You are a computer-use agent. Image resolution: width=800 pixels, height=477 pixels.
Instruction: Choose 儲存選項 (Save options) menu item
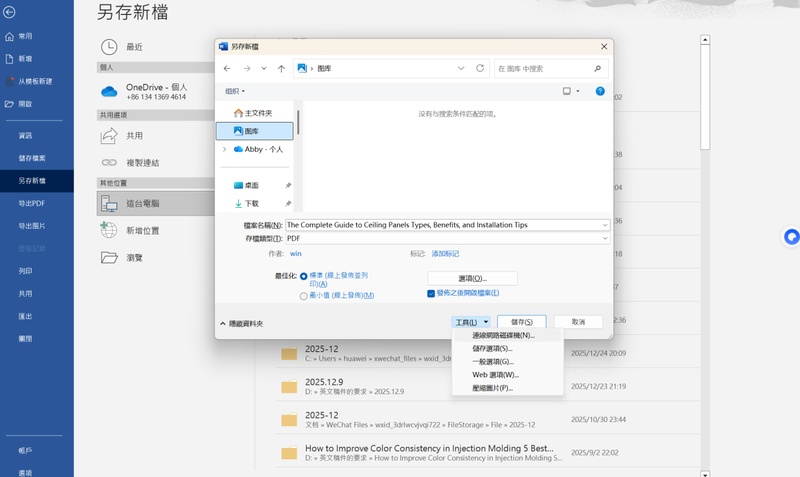[507, 348]
